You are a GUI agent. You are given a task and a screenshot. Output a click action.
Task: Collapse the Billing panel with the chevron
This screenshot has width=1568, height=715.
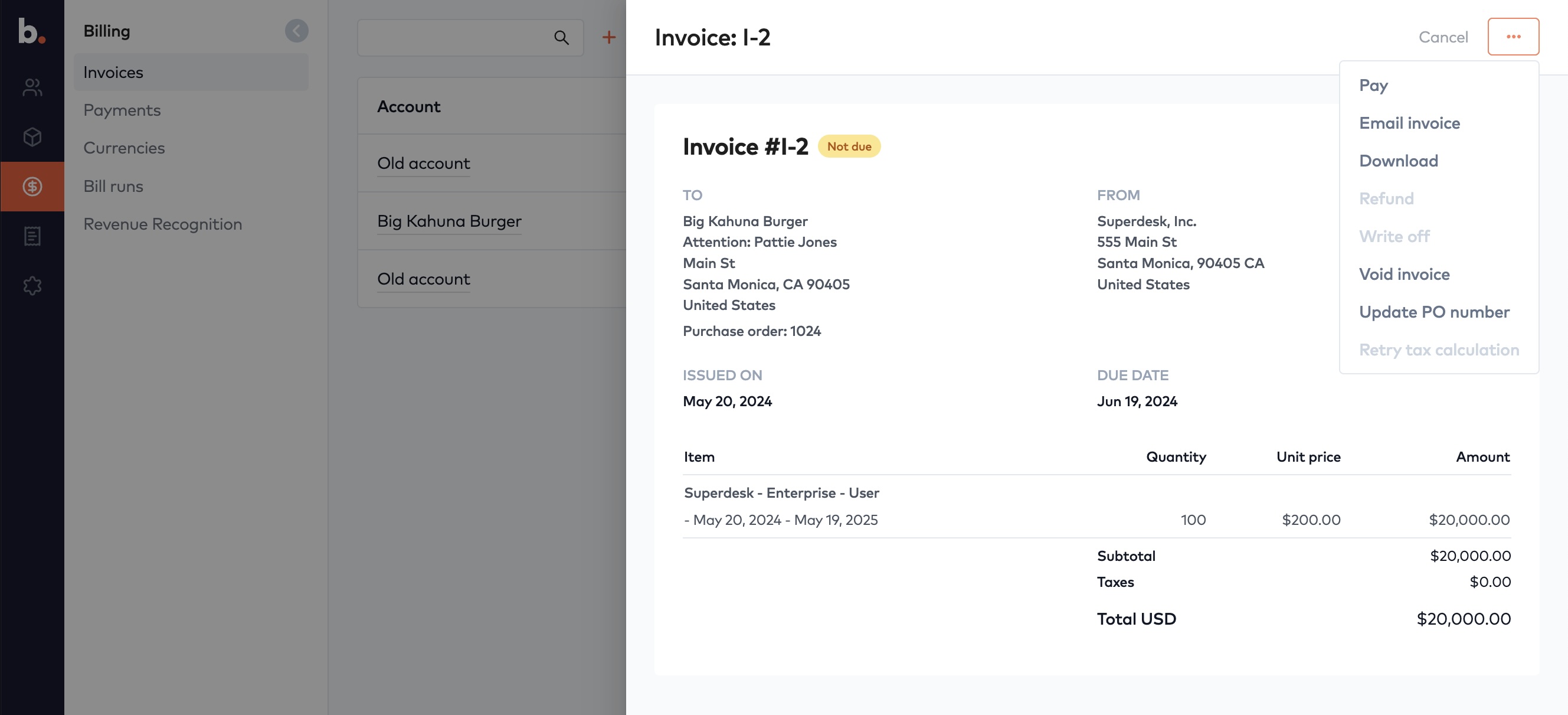click(x=296, y=31)
